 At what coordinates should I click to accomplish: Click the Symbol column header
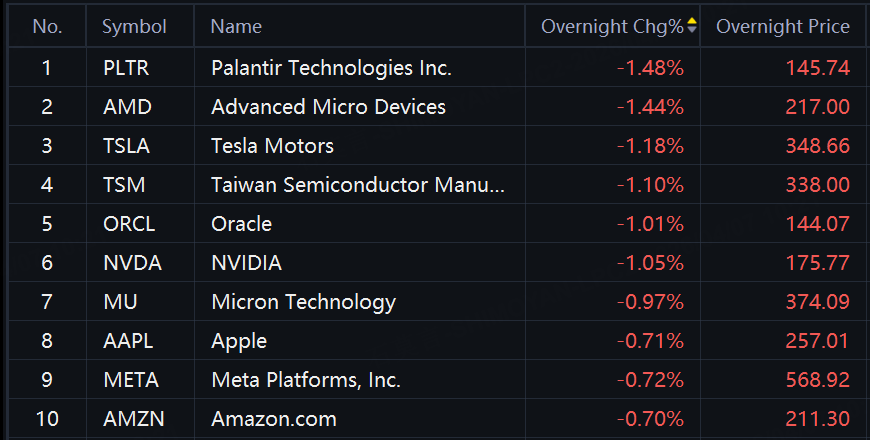click(134, 27)
